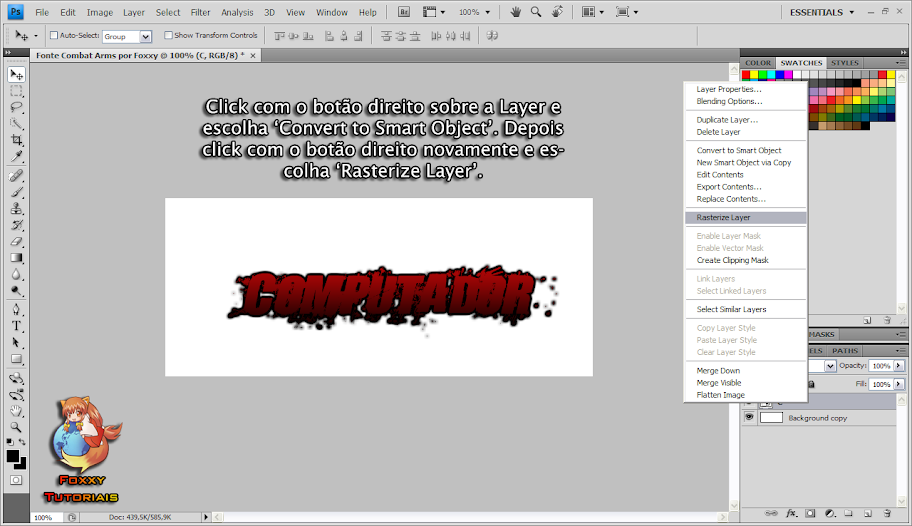Choose Rasterize Layer from context menu
Viewport: 912px width, 526px height.
point(723,217)
